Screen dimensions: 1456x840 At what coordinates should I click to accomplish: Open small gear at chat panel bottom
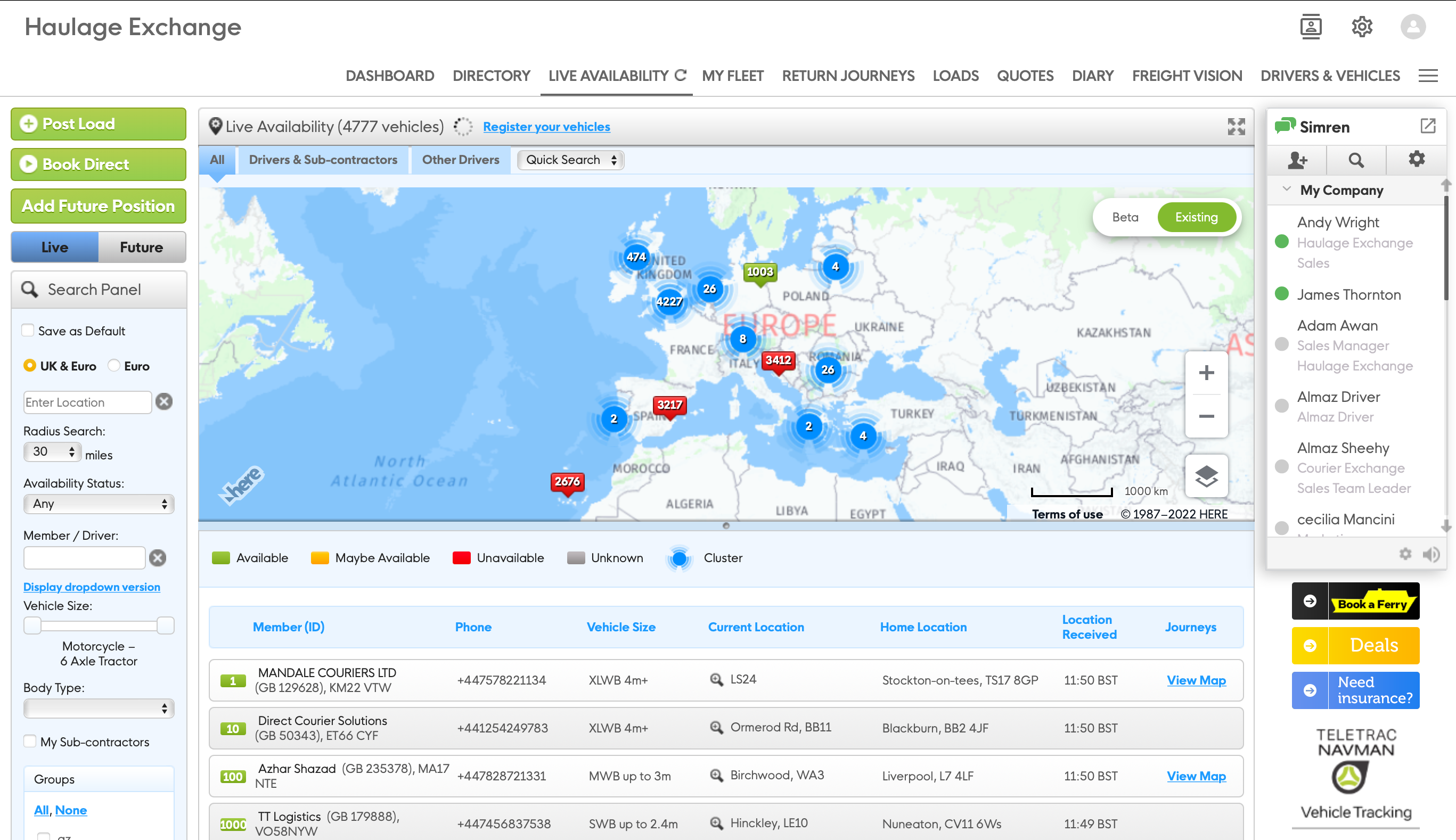(1405, 554)
